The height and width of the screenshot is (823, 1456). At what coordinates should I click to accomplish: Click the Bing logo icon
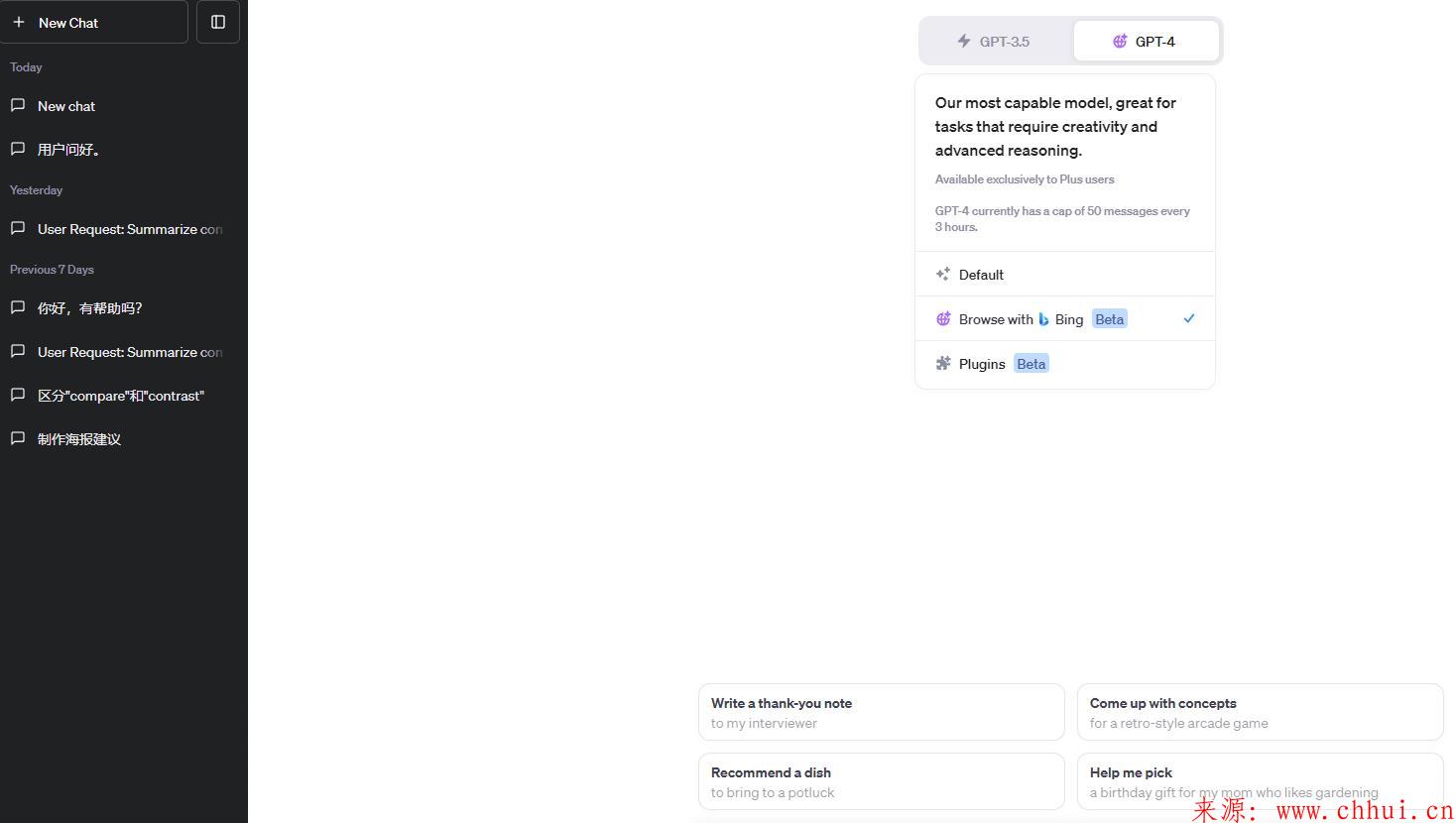coord(1043,319)
